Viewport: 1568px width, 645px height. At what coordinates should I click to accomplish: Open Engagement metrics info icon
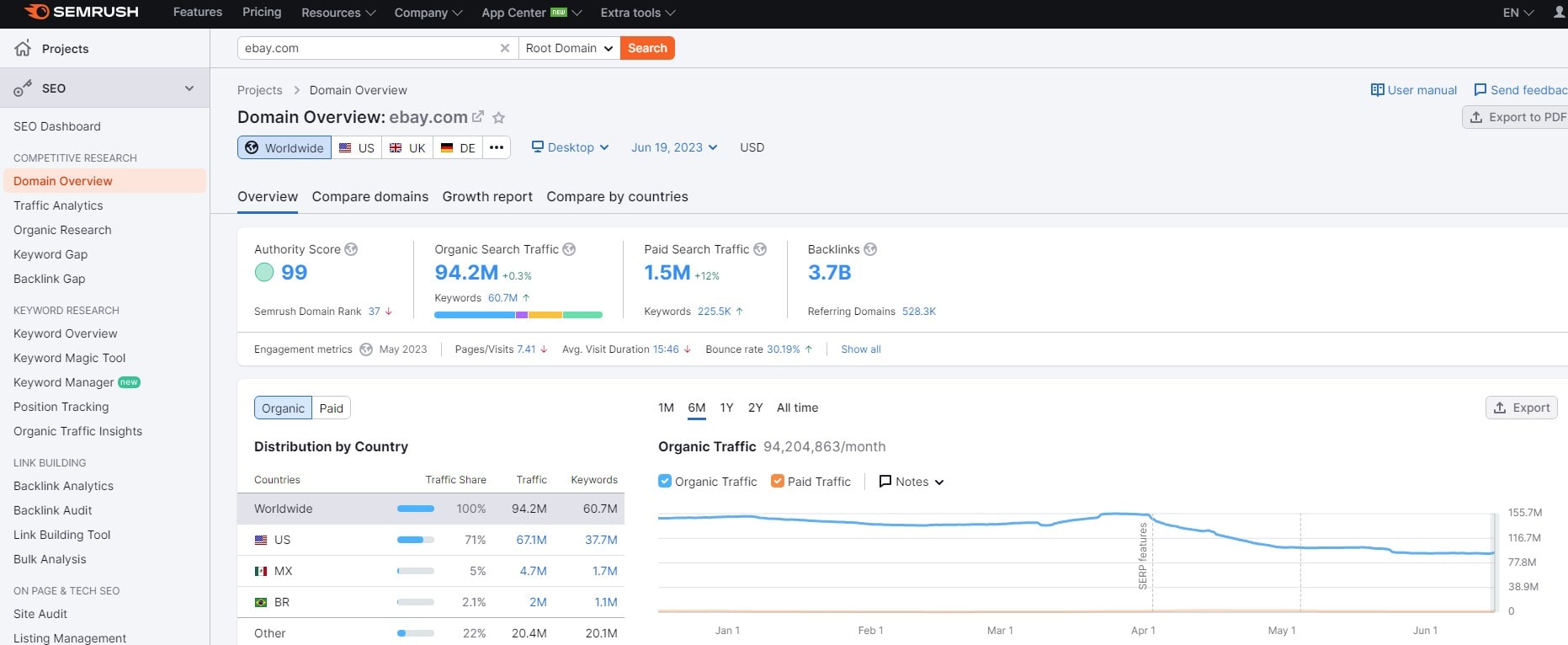point(366,349)
